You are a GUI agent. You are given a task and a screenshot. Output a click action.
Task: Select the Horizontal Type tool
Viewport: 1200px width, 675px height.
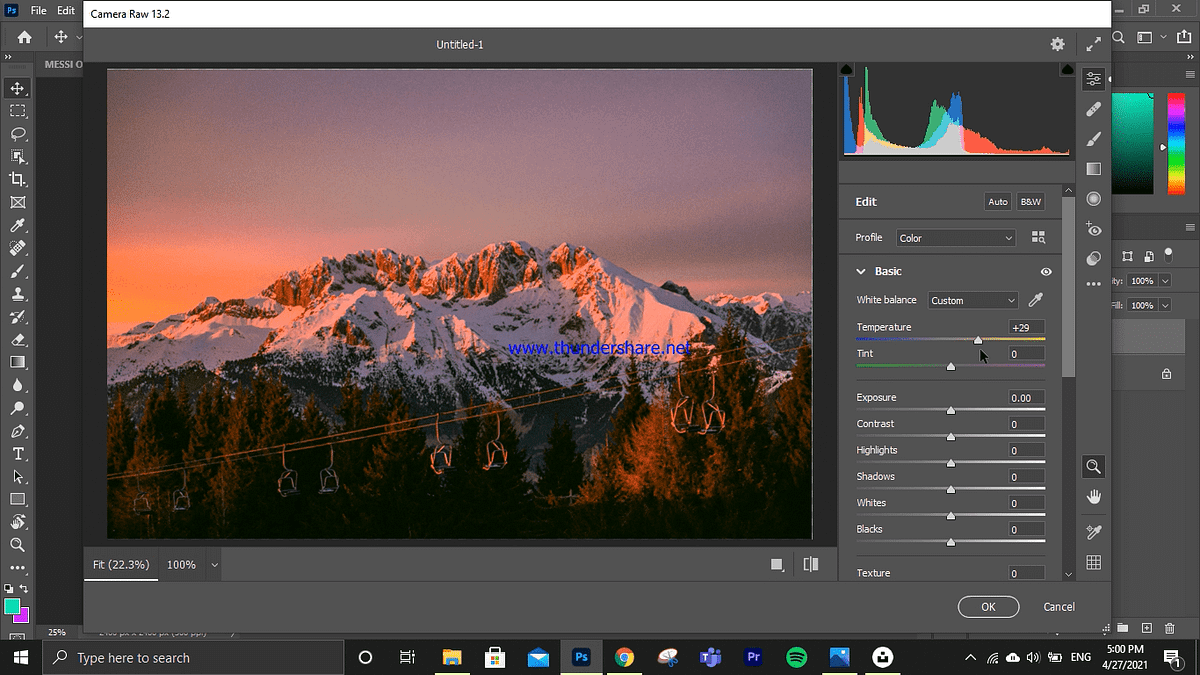click(16, 453)
